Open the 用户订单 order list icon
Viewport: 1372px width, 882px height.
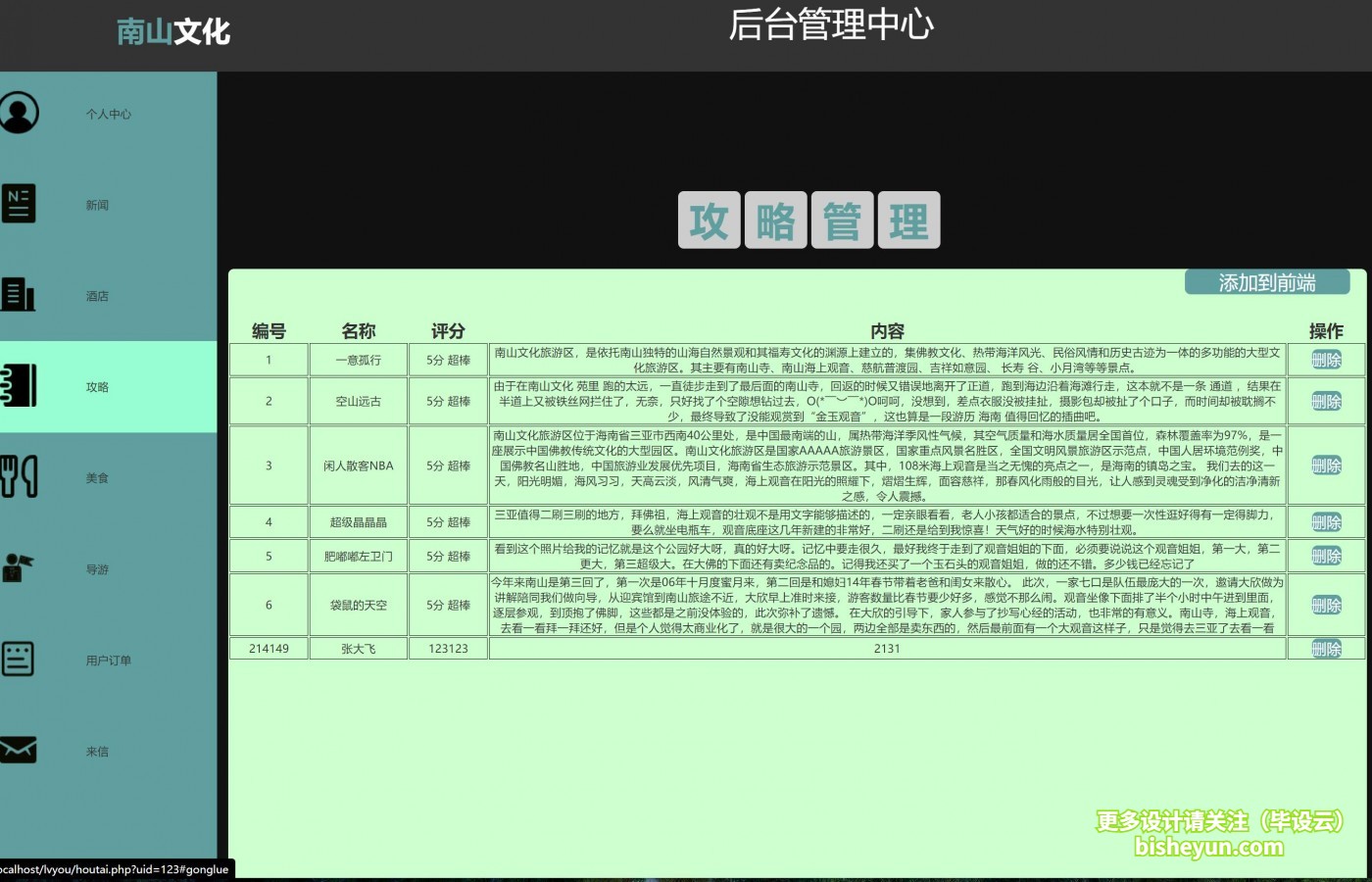coord(18,660)
